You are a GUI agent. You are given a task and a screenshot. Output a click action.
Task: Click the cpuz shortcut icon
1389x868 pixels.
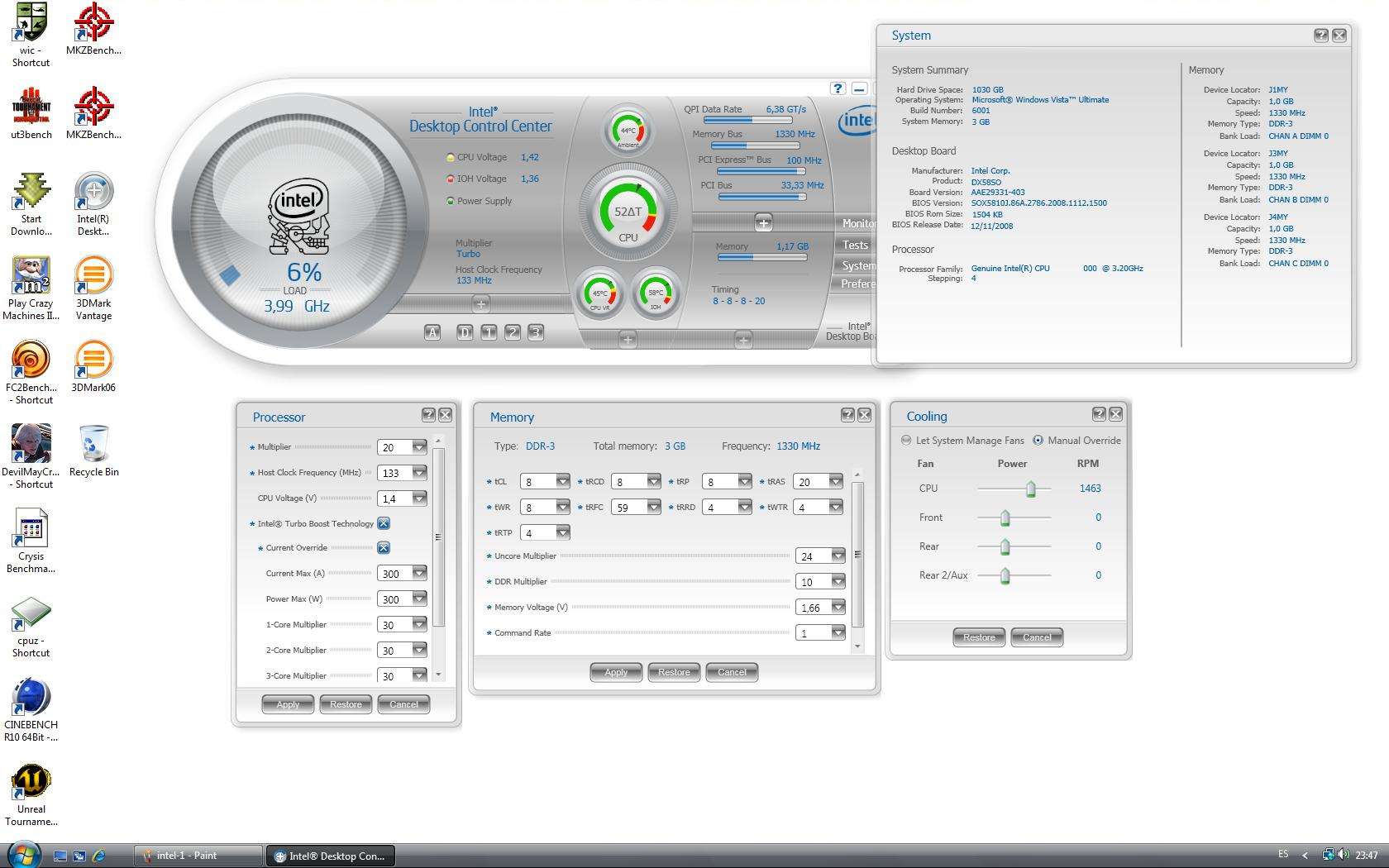(31, 614)
